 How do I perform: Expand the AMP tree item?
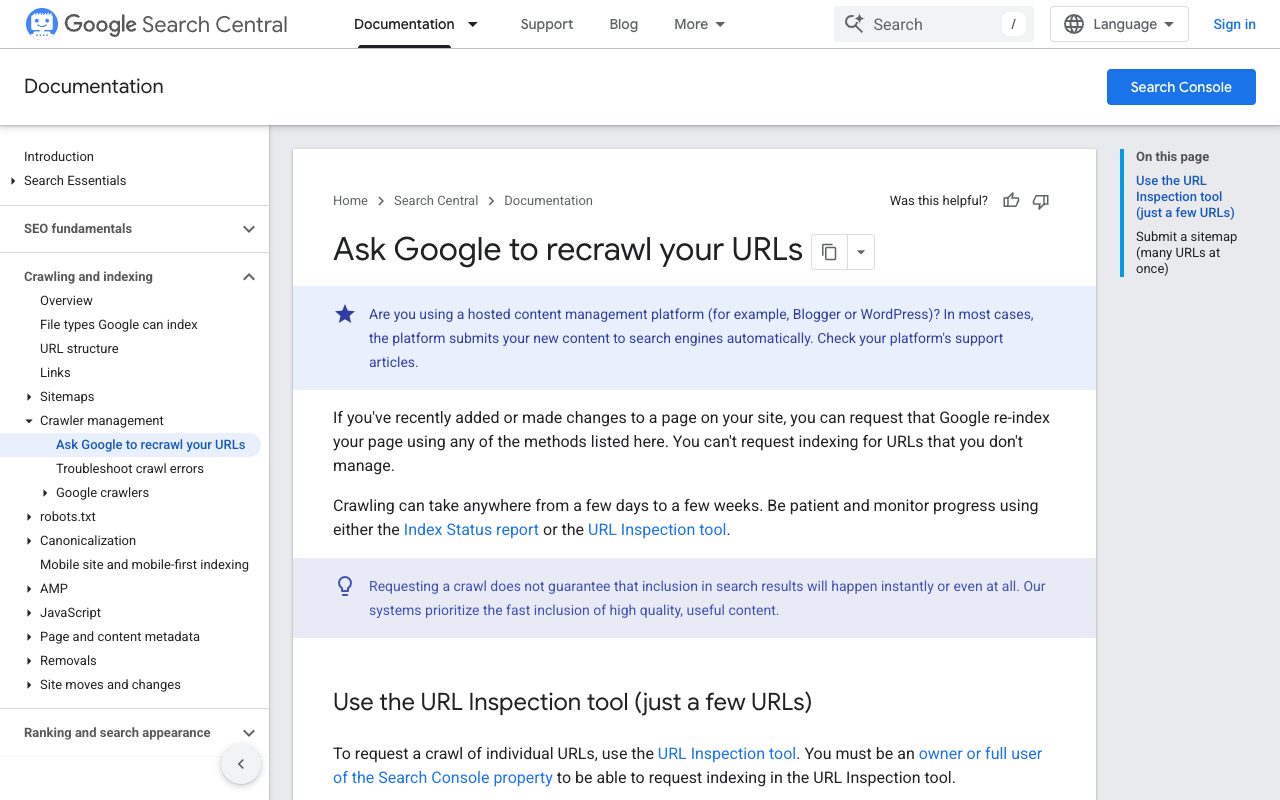[x=29, y=589]
